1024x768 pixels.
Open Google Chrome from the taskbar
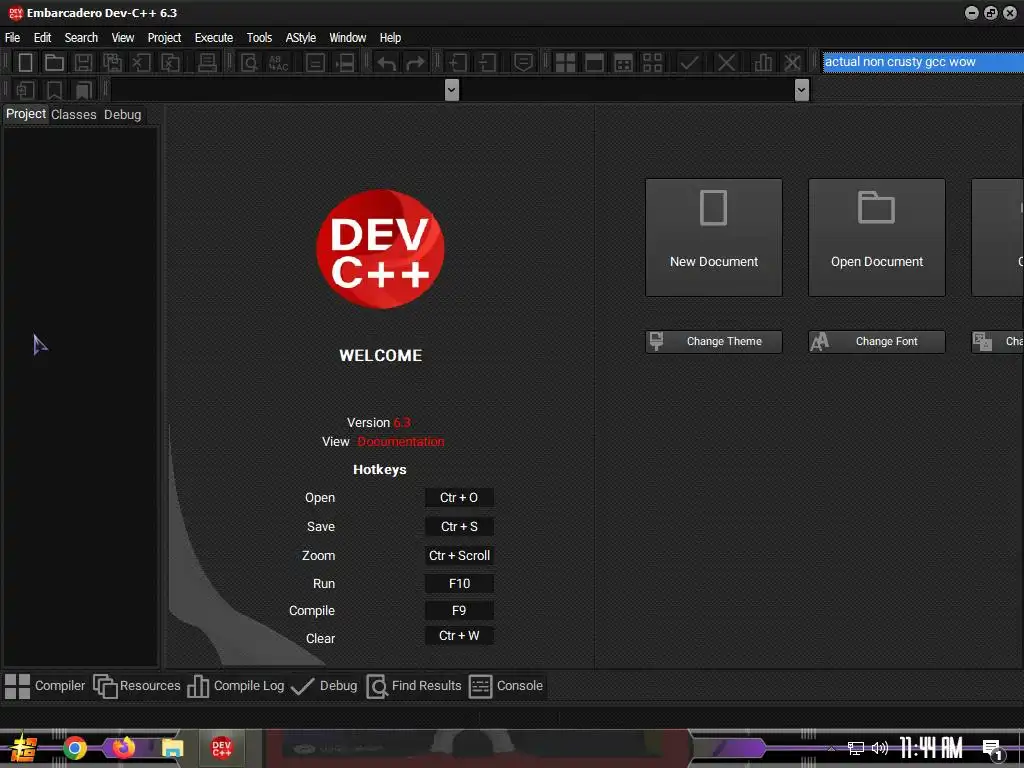[x=75, y=748]
